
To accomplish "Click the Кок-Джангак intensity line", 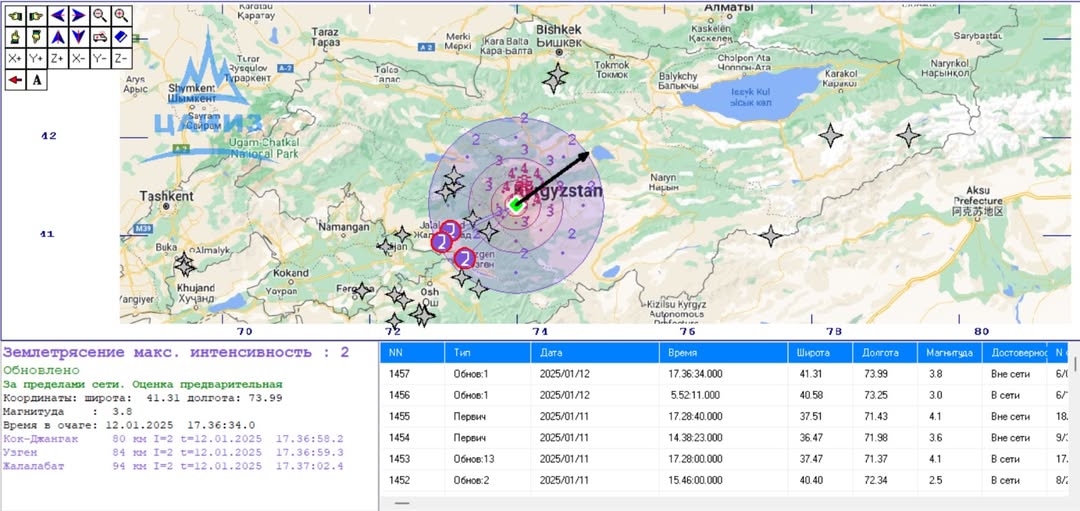I will tap(173, 438).
